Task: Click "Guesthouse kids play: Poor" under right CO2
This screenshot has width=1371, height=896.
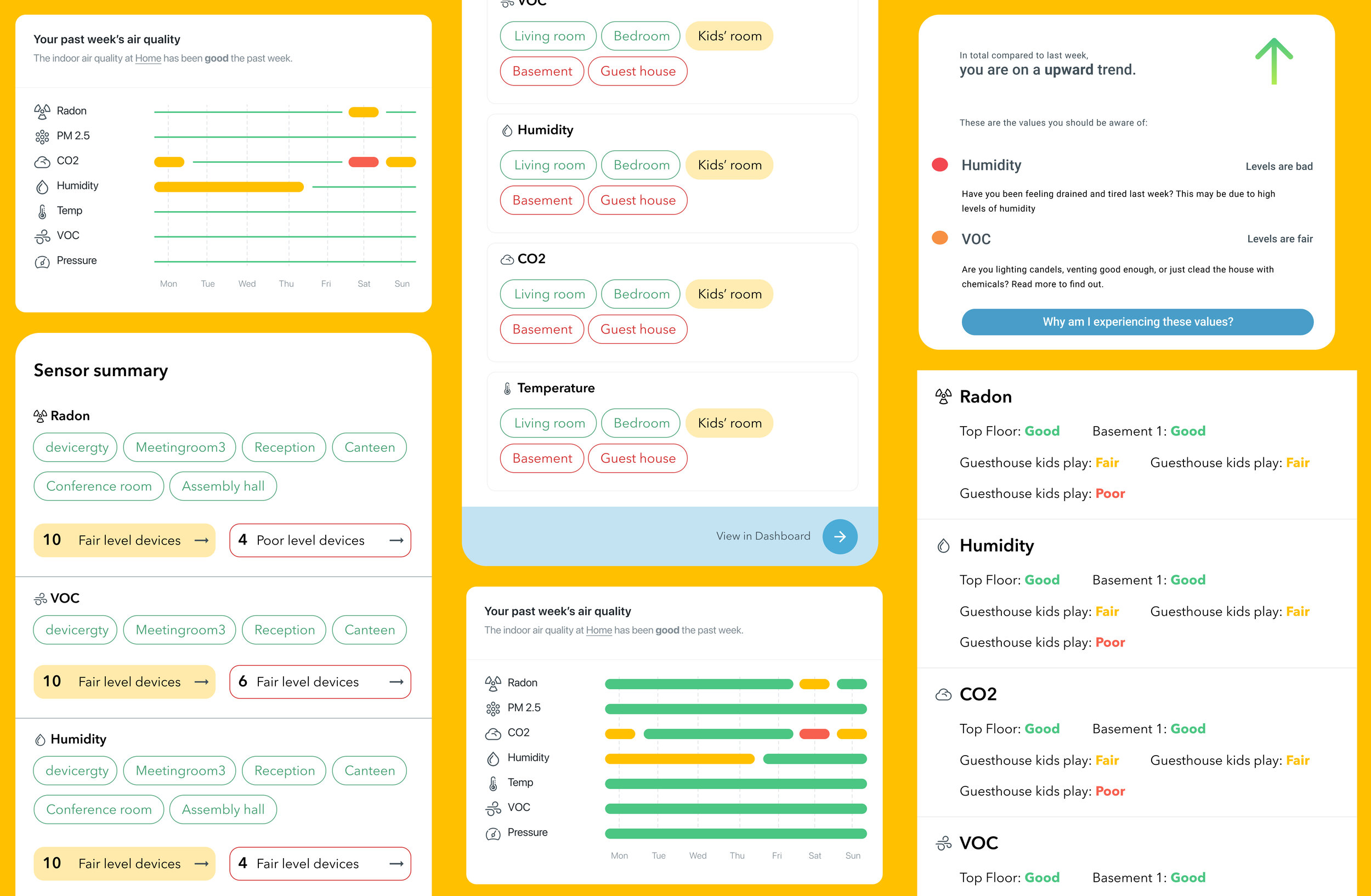Action: click(1042, 791)
